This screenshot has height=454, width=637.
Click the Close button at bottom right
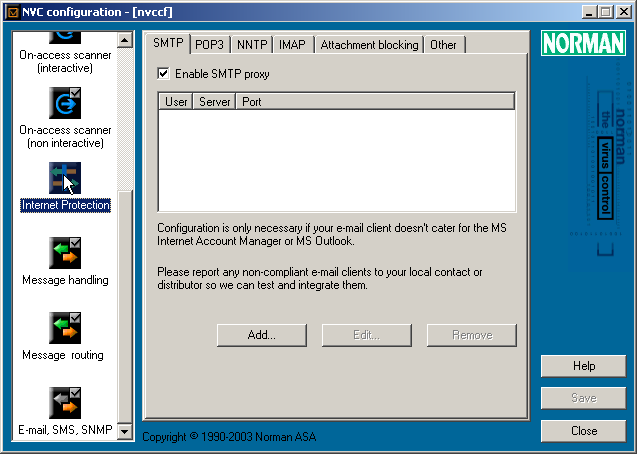(x=583, y=430)
